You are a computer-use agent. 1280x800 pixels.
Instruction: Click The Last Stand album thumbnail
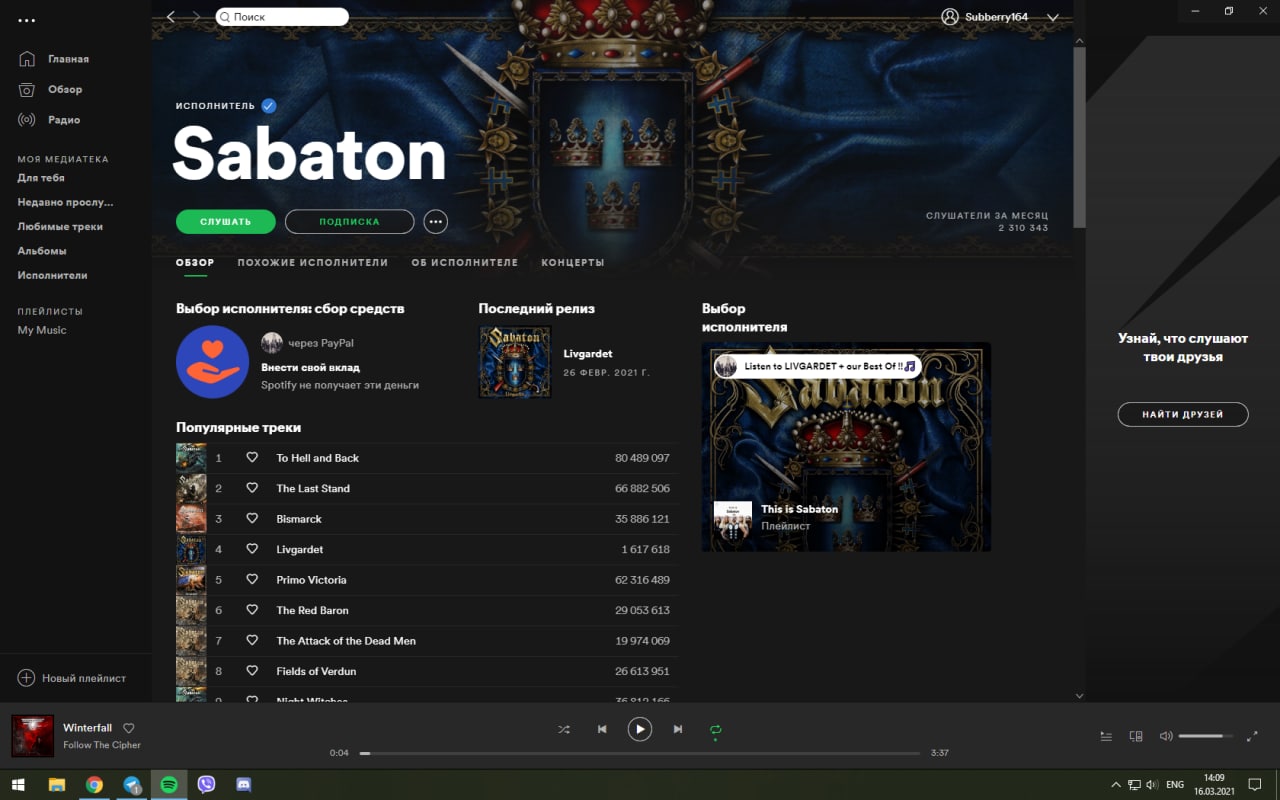(x=191, y=488)
